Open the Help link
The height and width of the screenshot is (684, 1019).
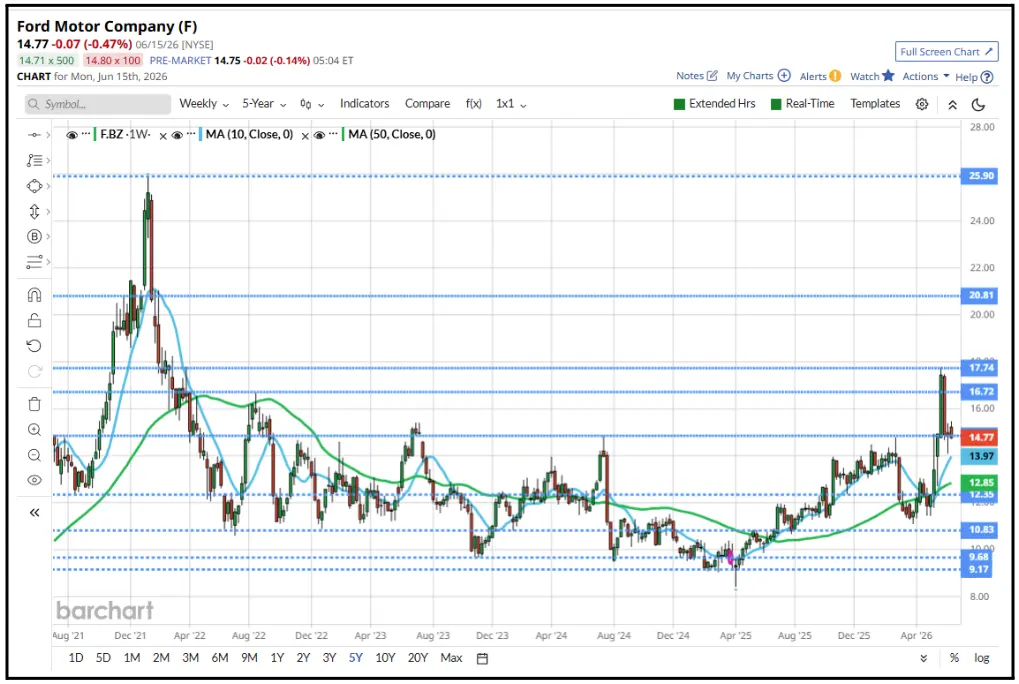click(974, 77)
